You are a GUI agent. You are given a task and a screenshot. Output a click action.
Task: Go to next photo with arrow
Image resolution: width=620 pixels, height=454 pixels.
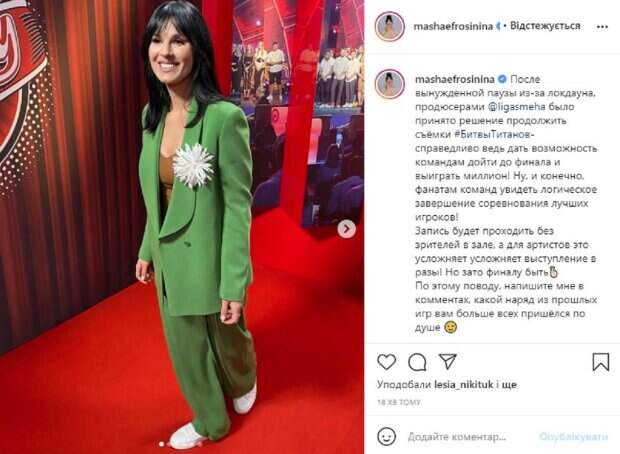347,229
